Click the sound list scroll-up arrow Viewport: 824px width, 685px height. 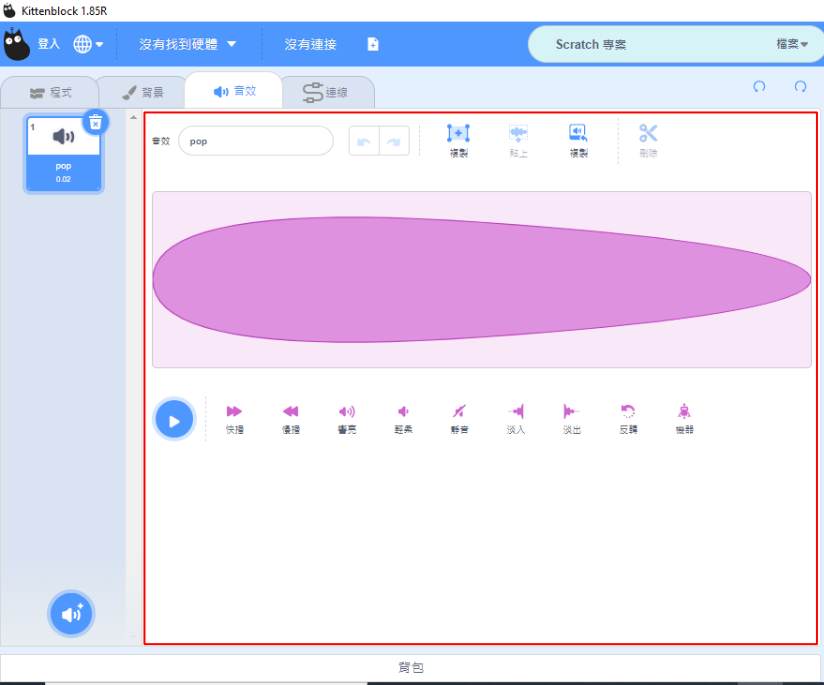tap(133, 117)
